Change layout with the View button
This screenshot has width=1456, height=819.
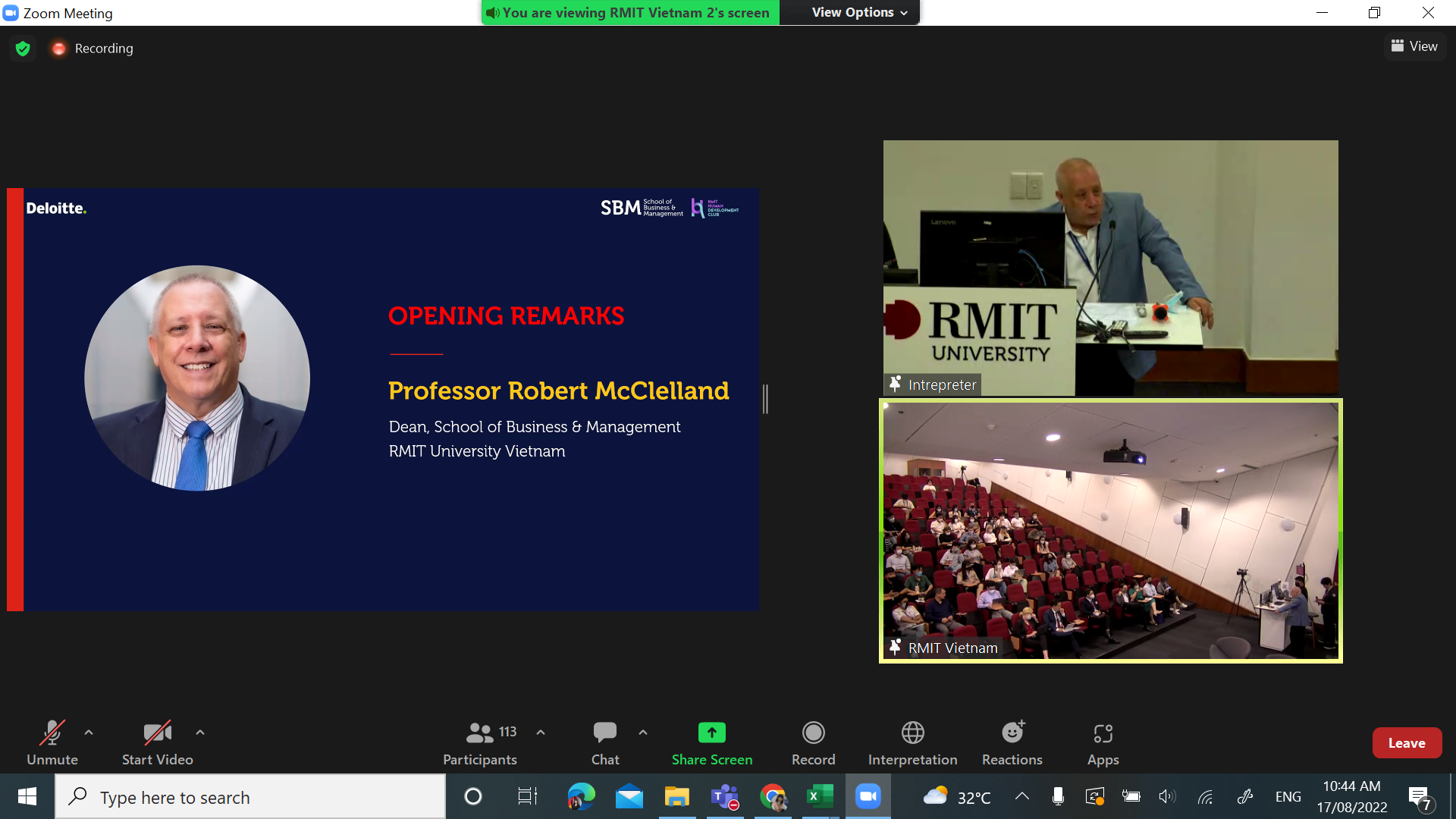pos(1415,46)
